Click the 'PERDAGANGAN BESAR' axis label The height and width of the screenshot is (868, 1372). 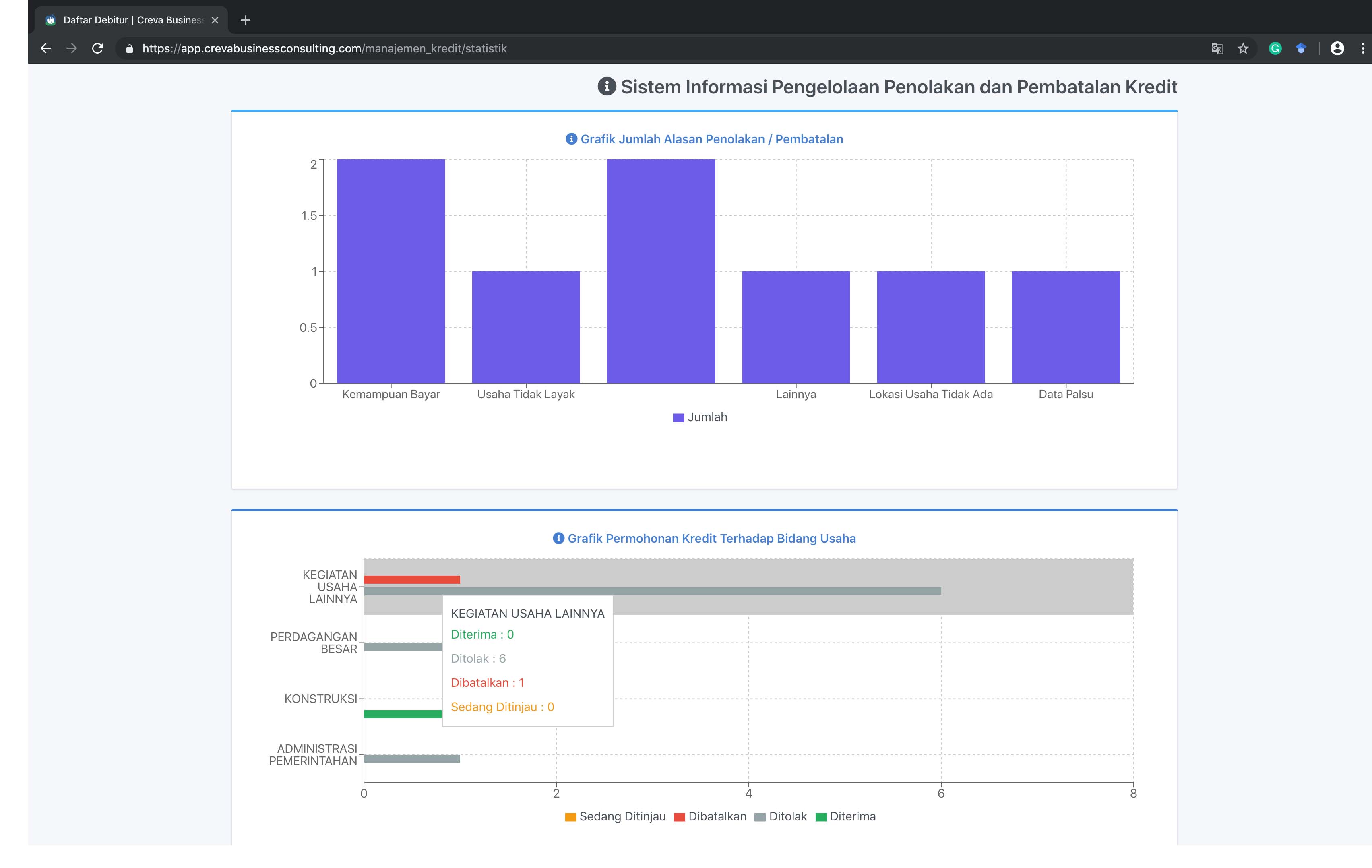[314, 643]
